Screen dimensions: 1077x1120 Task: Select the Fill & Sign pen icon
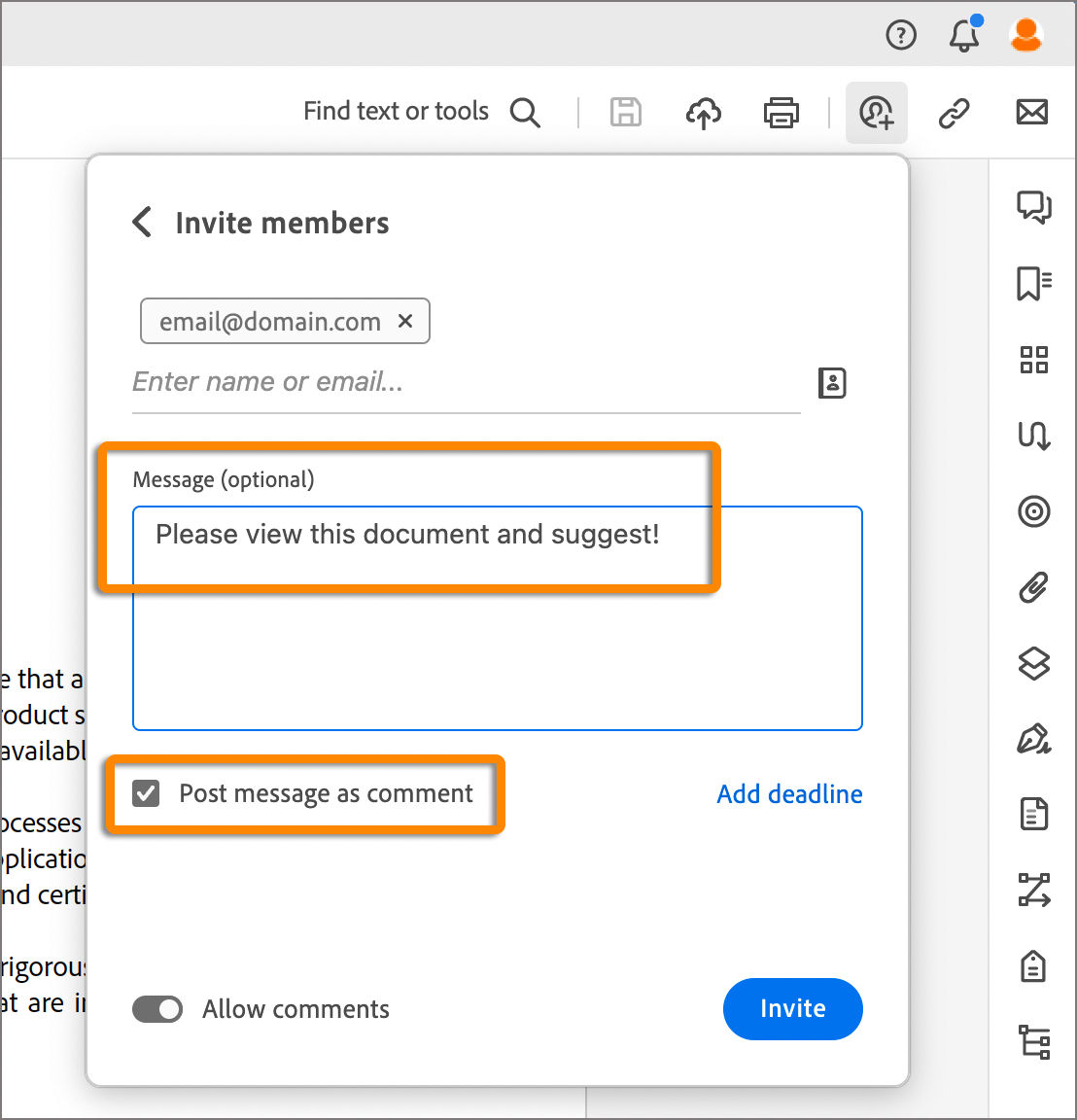[1034, 740]
